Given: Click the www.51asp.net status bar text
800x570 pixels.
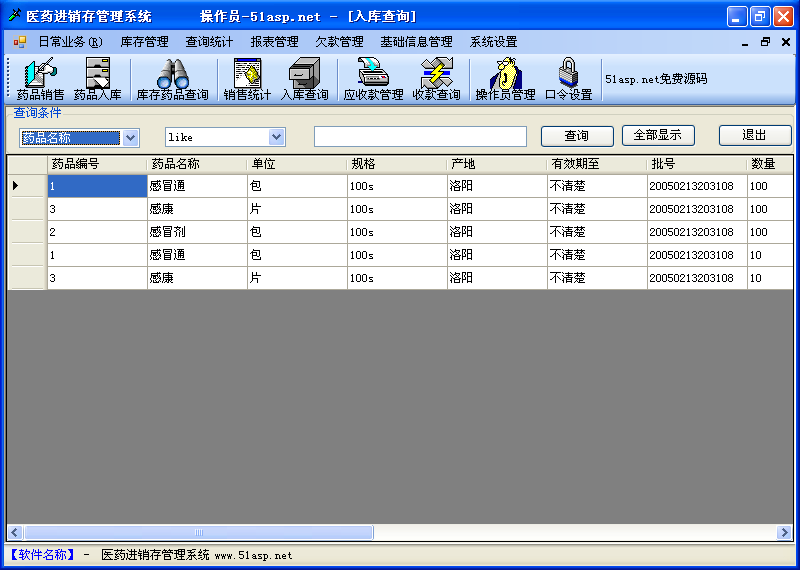Looking at the screenshot, I should tap(253, 556).
